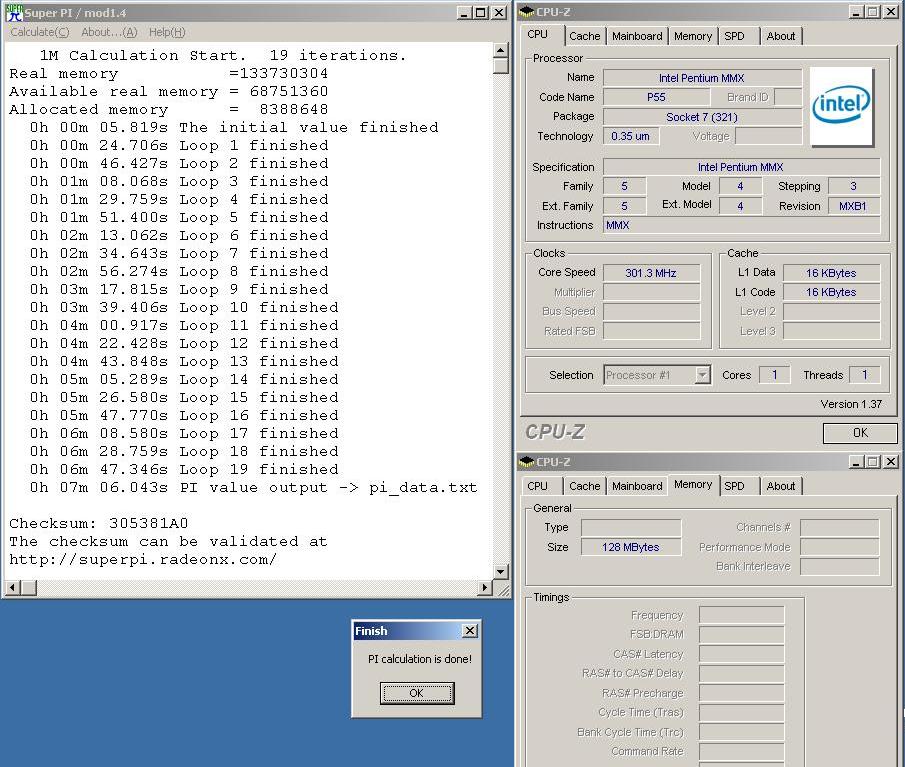Click the Cores value field
This screenshot has width=905, height=767.
point(775,375)
